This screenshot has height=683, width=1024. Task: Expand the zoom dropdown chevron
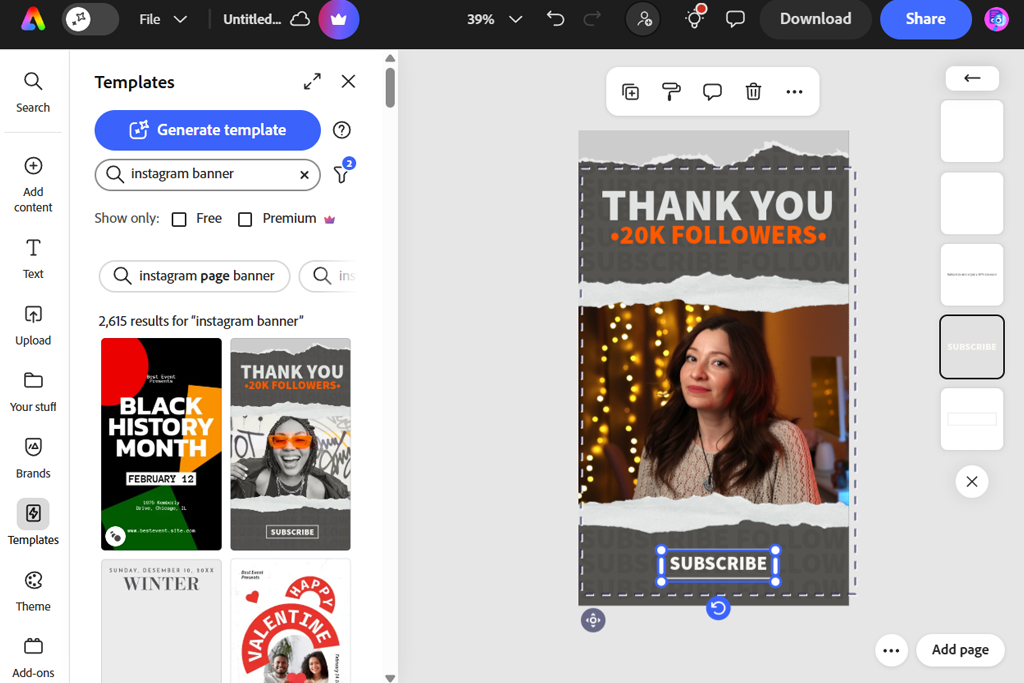coord(515,20)
